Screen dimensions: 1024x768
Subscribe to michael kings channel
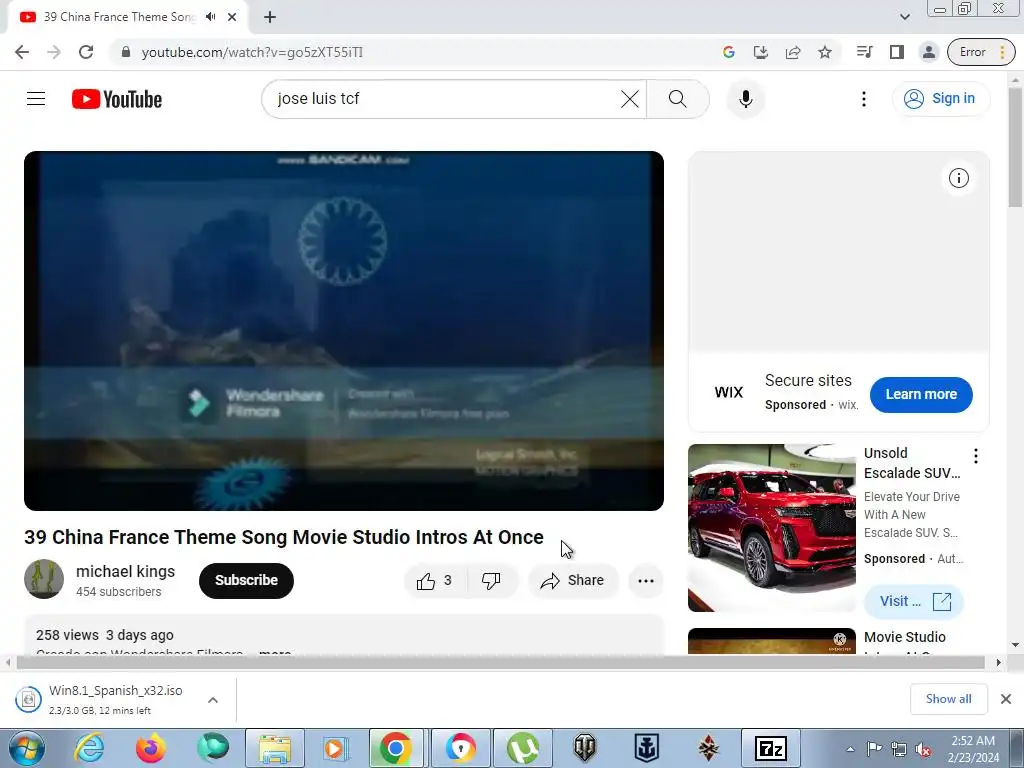246,581
